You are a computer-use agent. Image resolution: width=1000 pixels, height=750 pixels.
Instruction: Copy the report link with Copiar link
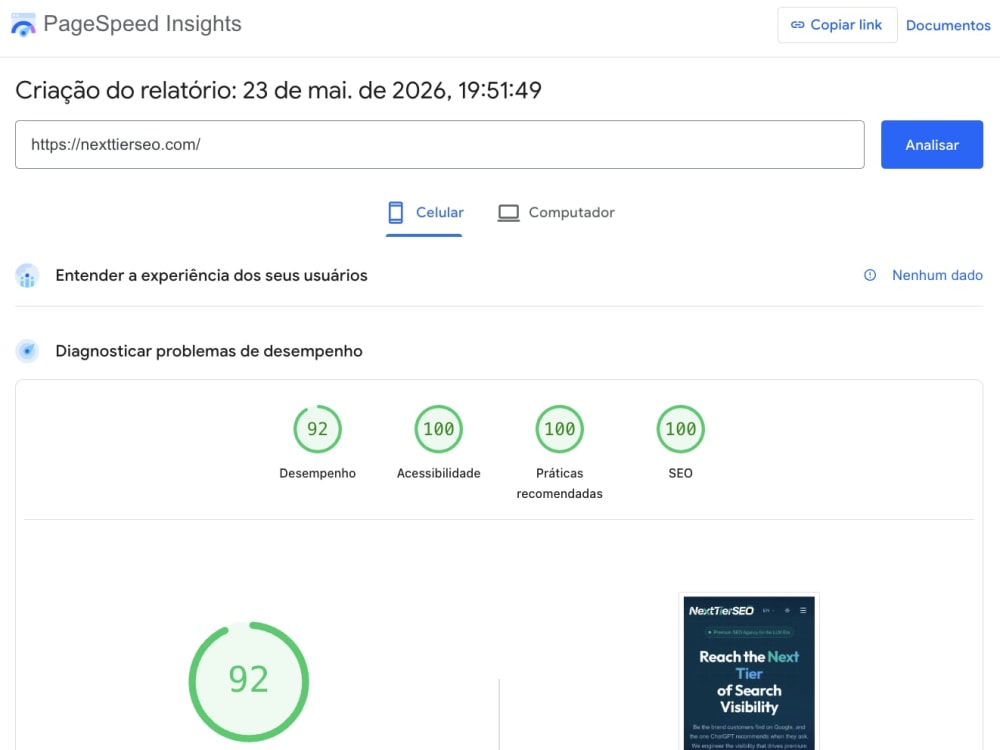(x=837, y=25)
